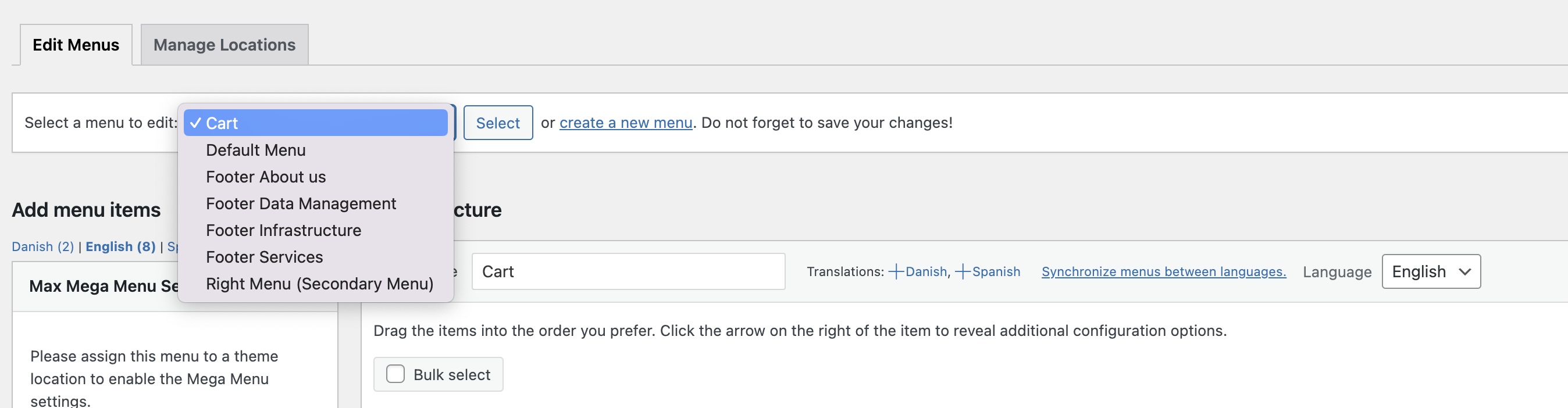Click the plus icon before Danish translation
This screenshot has height=408, width=1568.
[x=896, y=272]
